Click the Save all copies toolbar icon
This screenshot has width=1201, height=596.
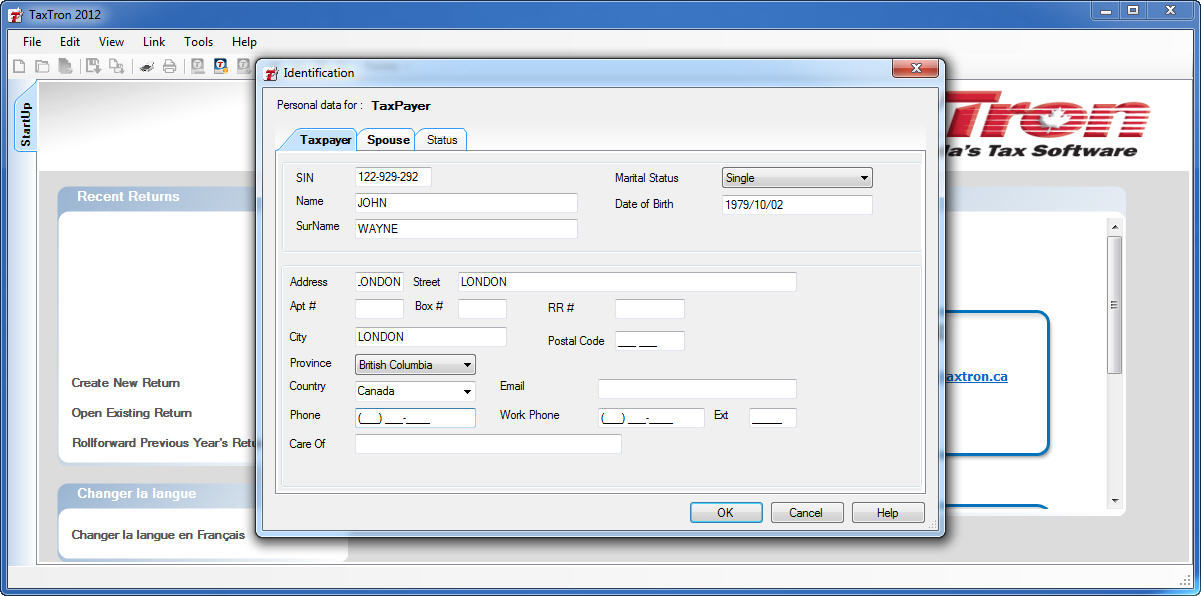(x=116, y=66)
